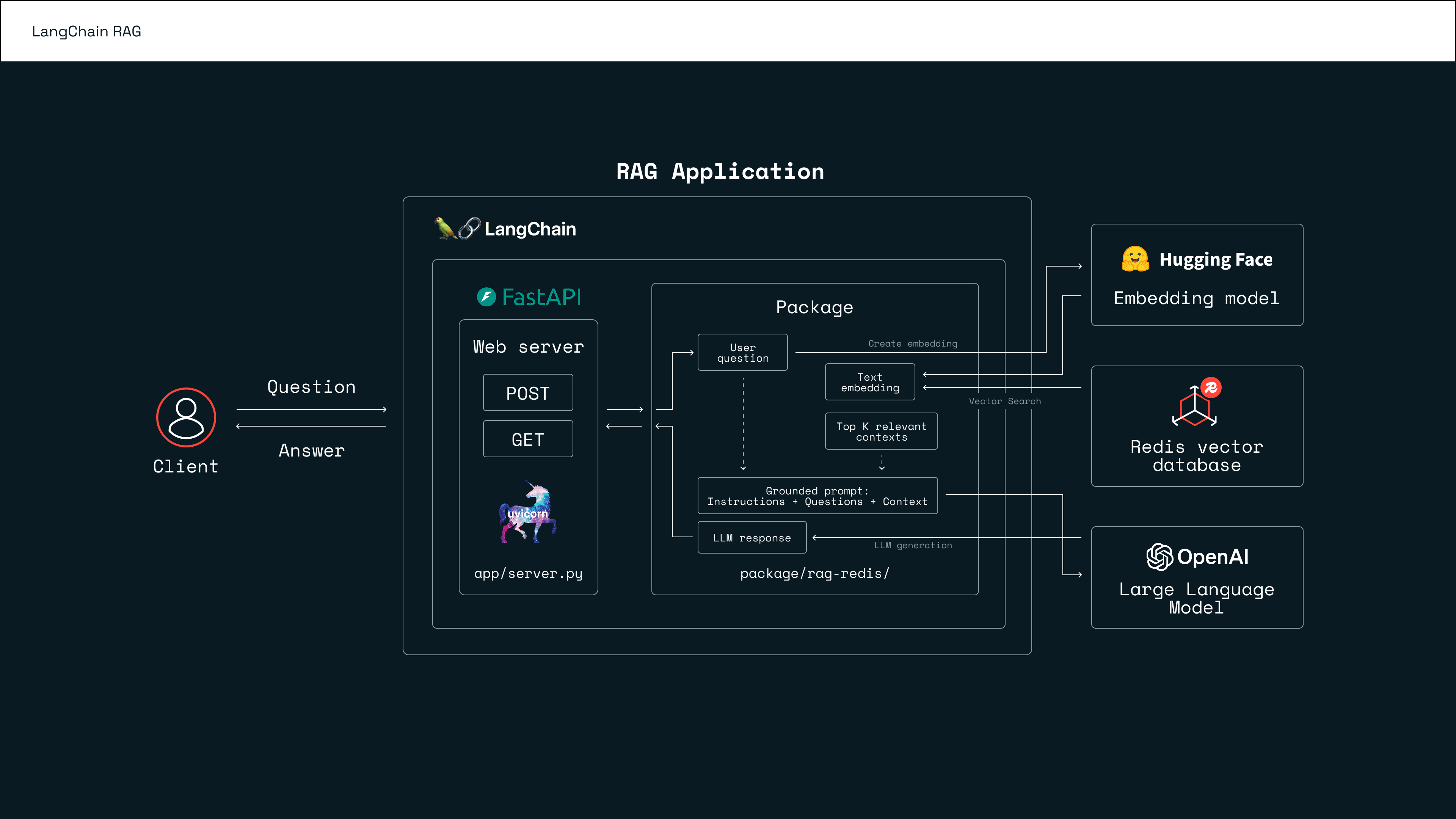Select the RAG Application heading
This screenshot has width=1456, height=819.
[719, 171]
